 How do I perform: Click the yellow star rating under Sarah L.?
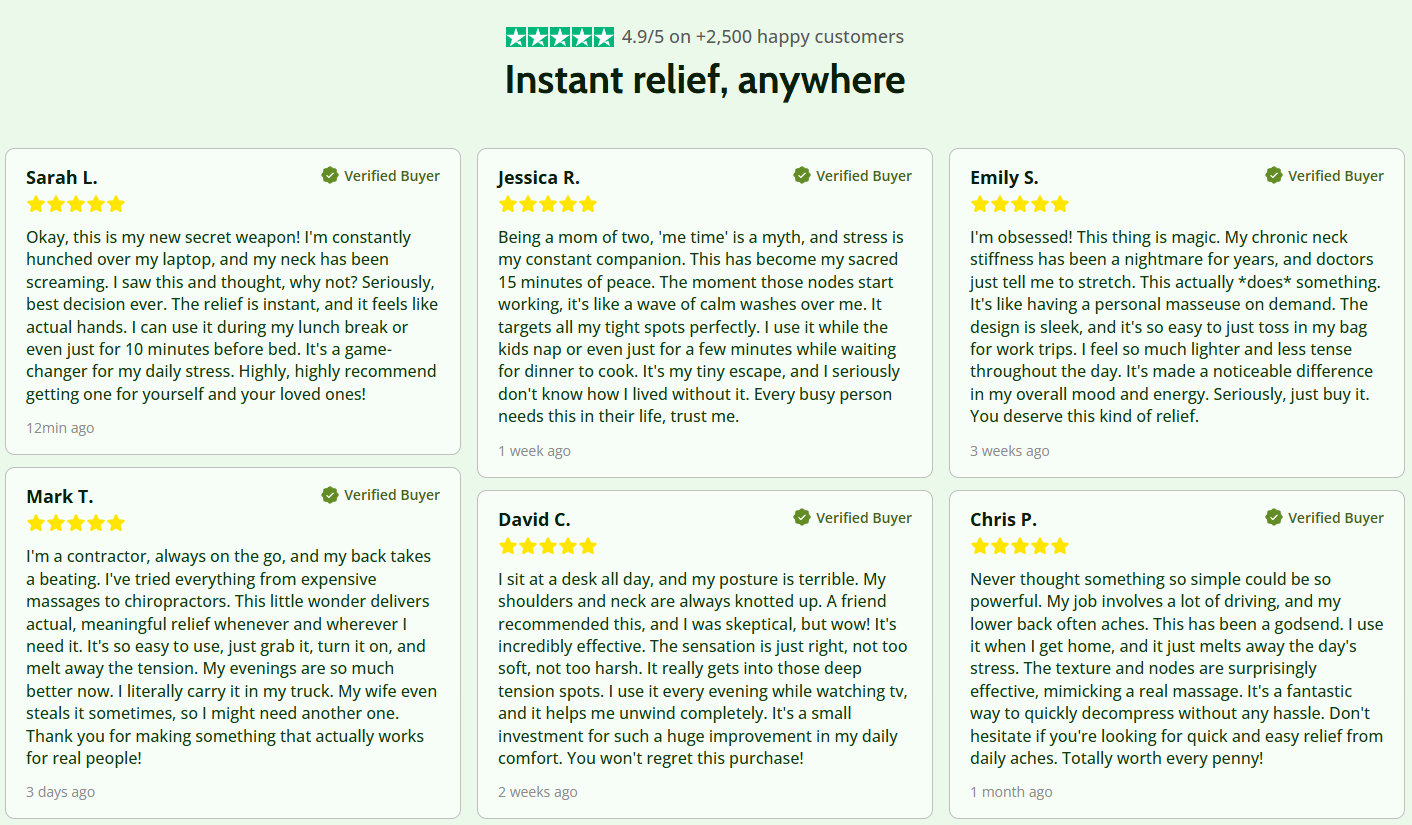[x=76, y=204]
